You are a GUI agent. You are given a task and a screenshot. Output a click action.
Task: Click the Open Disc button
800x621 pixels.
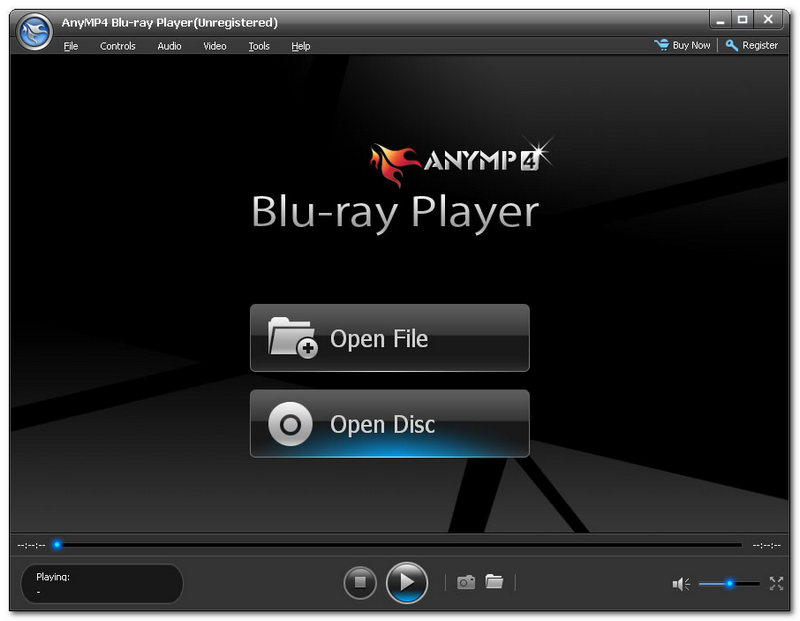pos(390,424)
